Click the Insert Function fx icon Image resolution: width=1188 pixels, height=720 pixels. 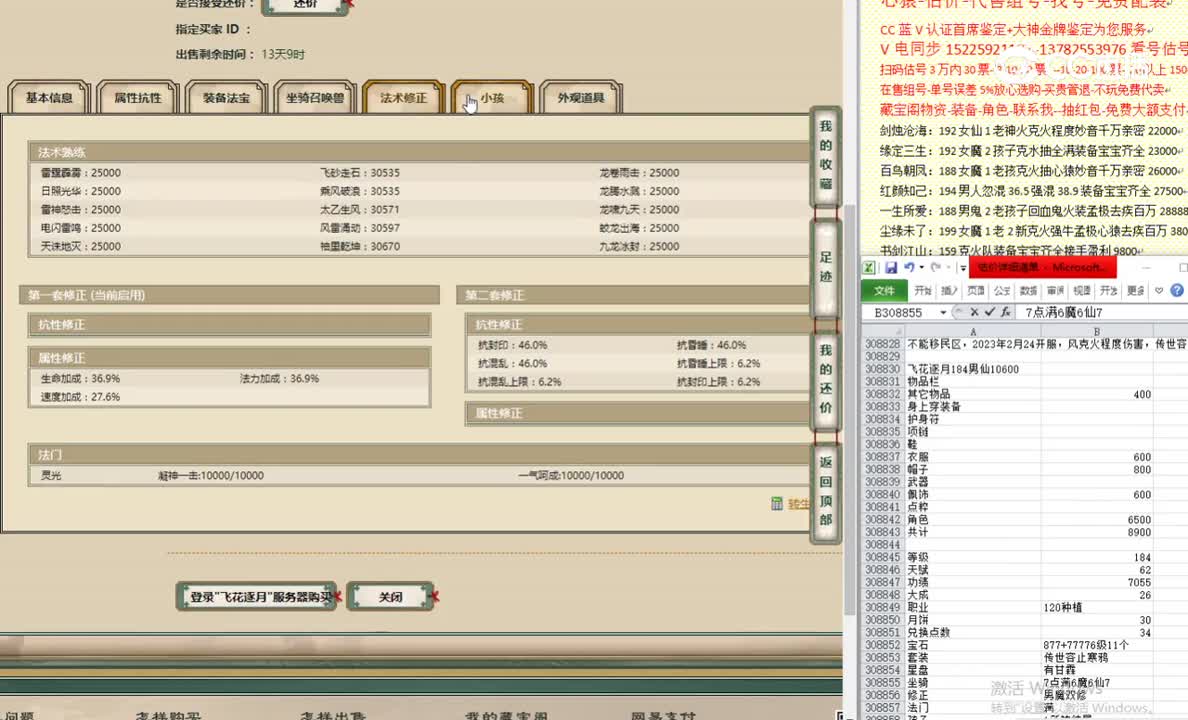[1007, 312]
